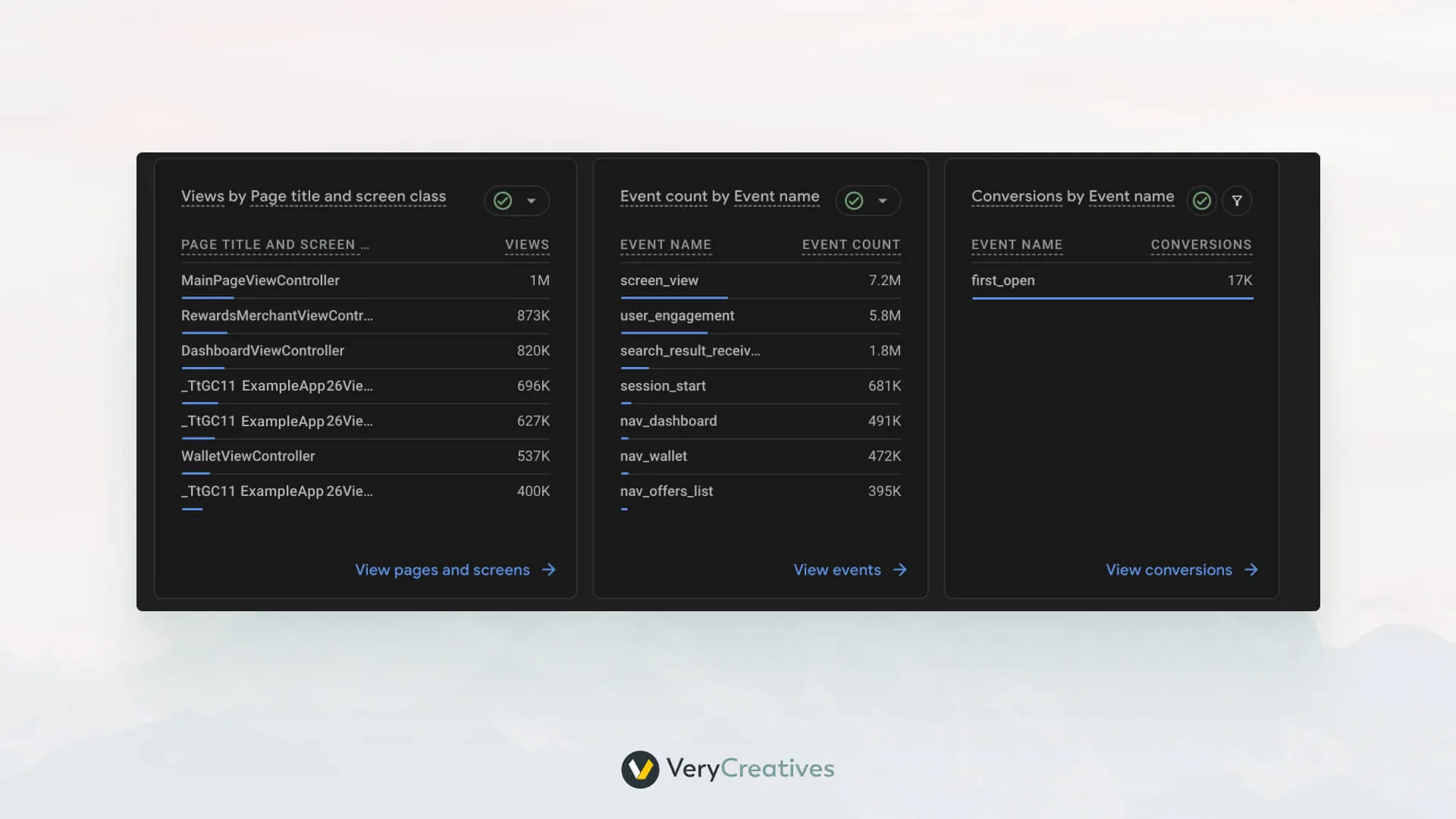Open View pages and screens link
Viewport: 1456px width, 819px height.
tap(442, 570)
